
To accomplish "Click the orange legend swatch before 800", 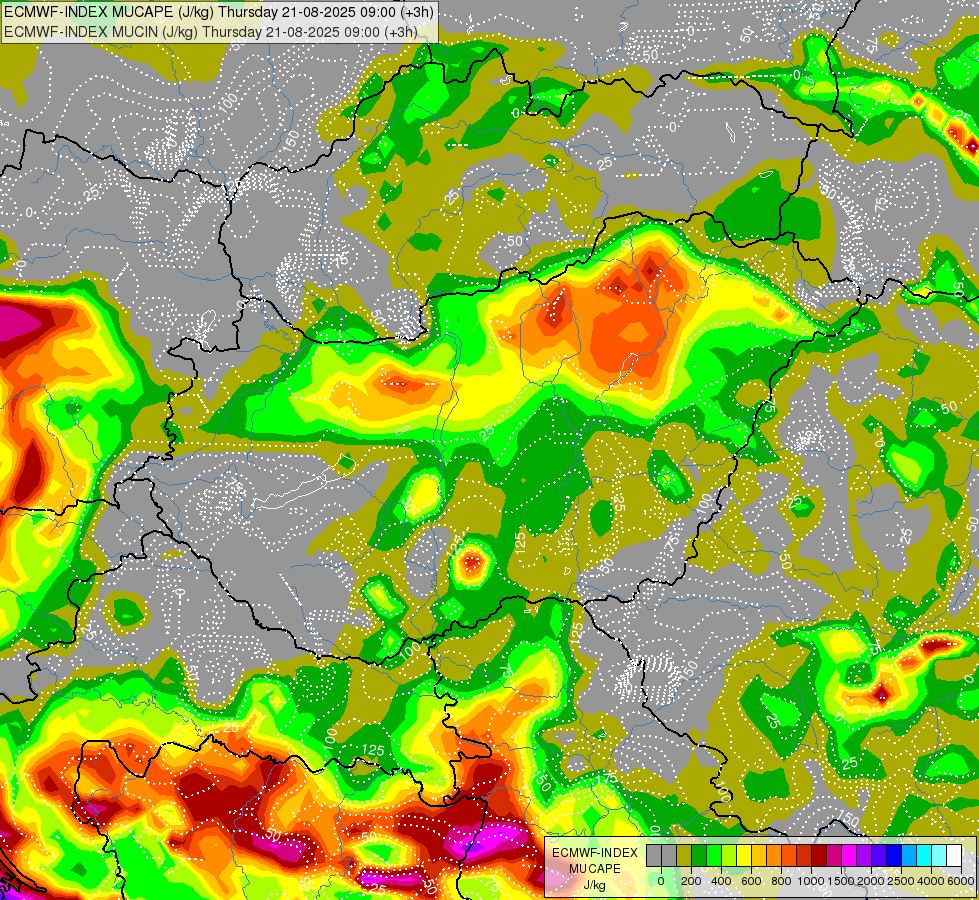I will click(775, 855).
